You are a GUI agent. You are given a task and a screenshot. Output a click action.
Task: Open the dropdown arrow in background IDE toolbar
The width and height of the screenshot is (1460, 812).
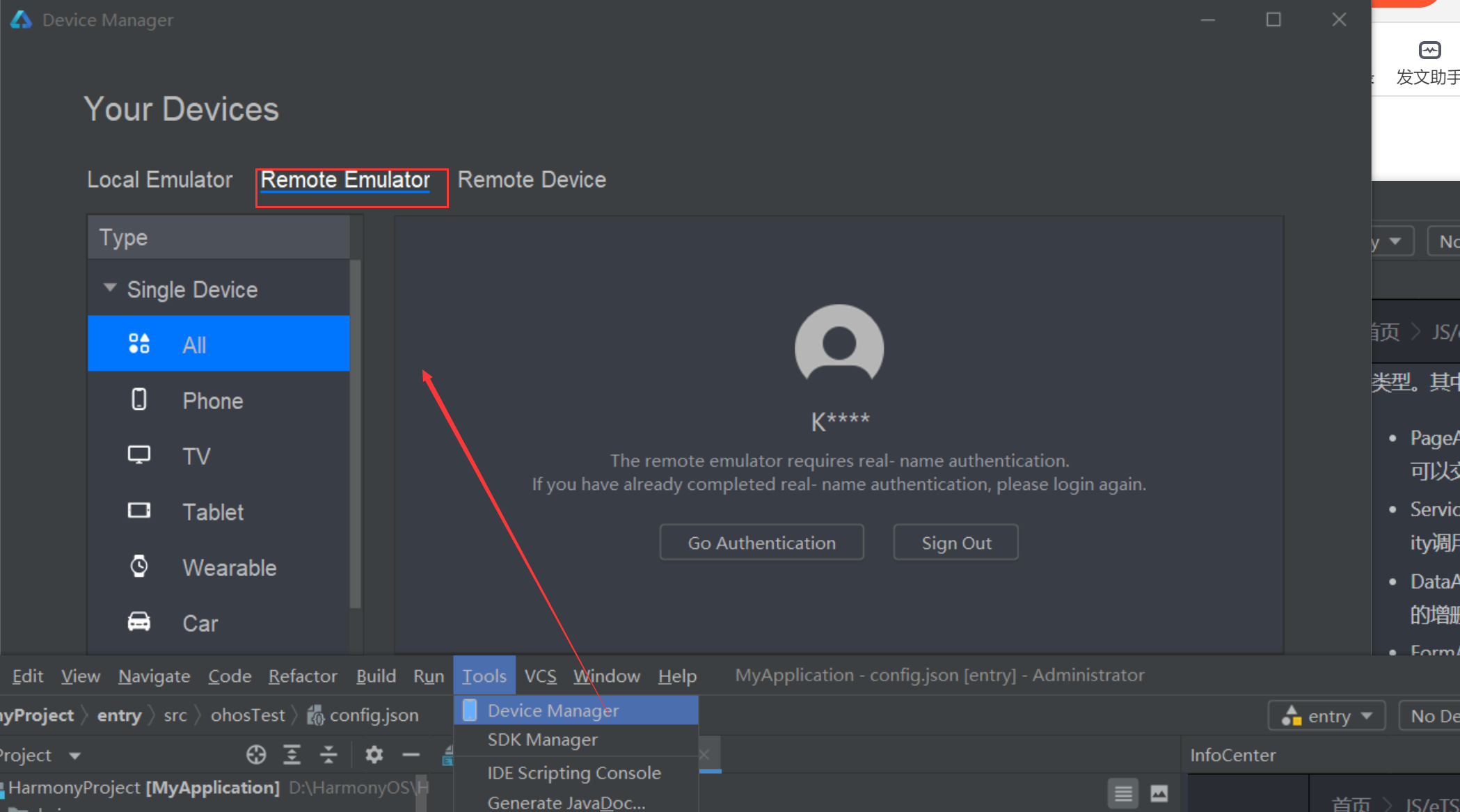coord(1395,241)
